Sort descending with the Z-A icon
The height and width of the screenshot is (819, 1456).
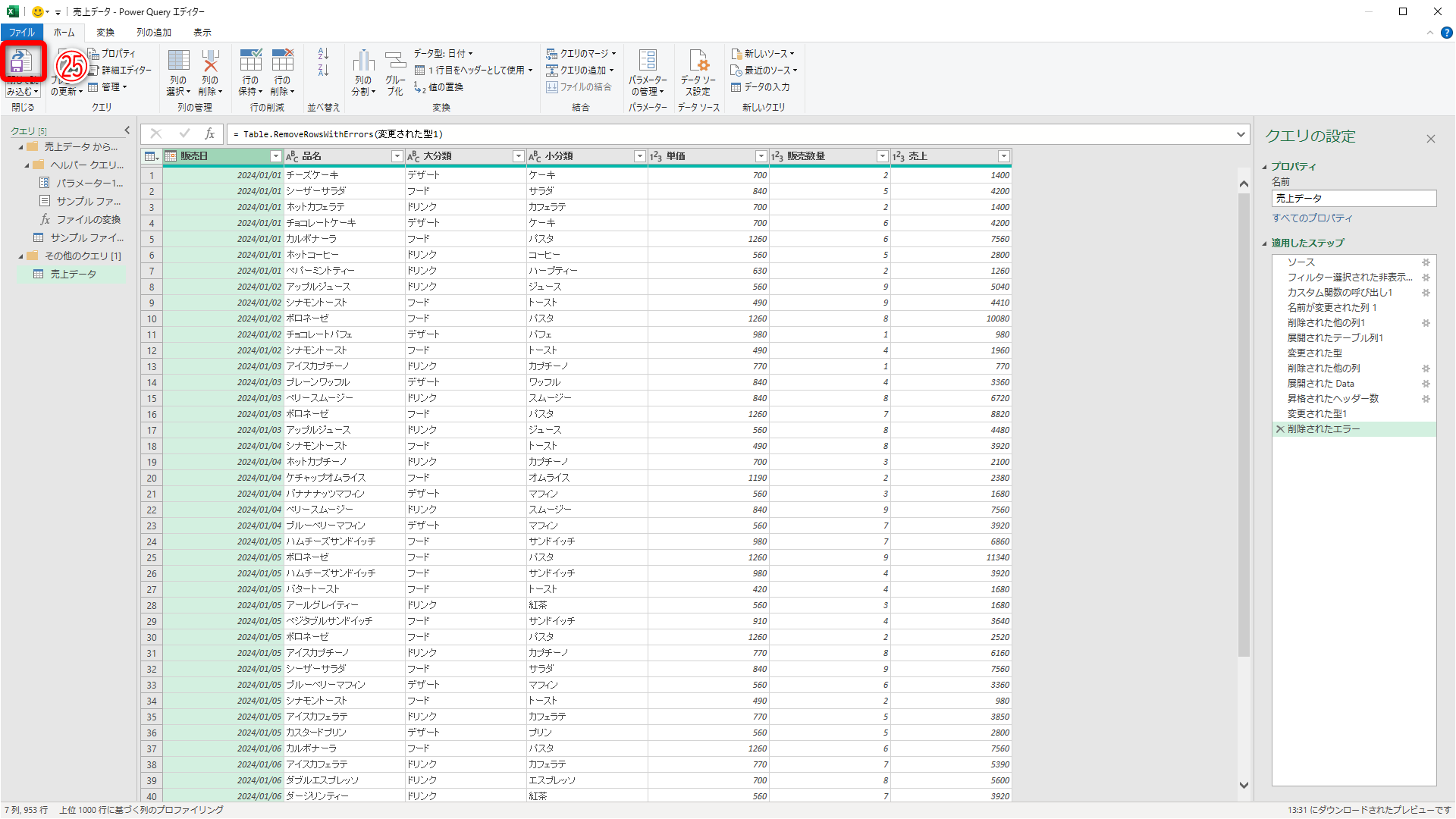[x=324, y=71]
